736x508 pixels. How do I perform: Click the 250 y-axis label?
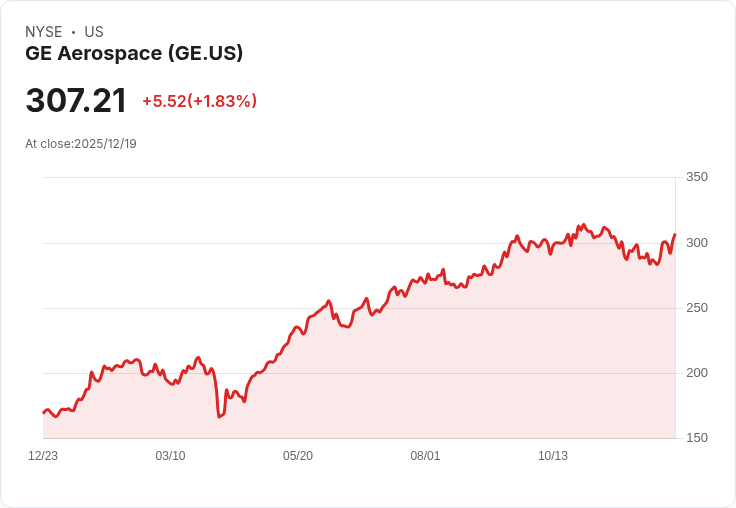point(697,308)
